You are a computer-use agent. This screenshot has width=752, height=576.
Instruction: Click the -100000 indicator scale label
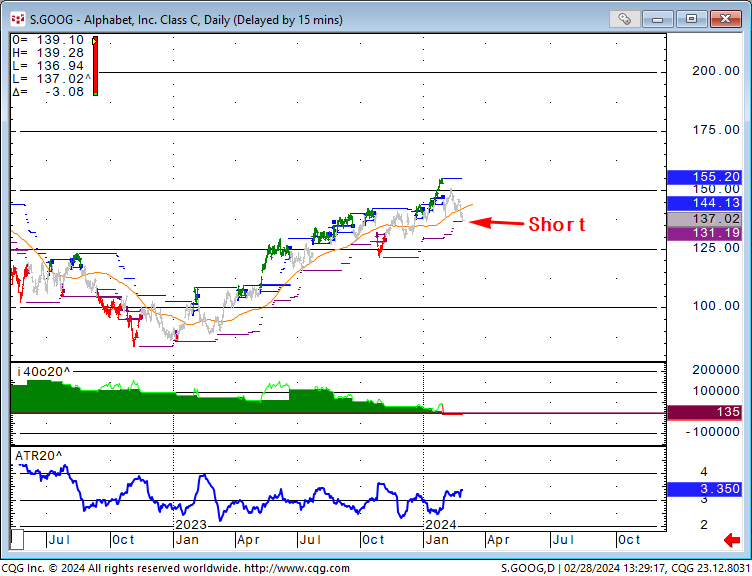[x=713, y=433]
